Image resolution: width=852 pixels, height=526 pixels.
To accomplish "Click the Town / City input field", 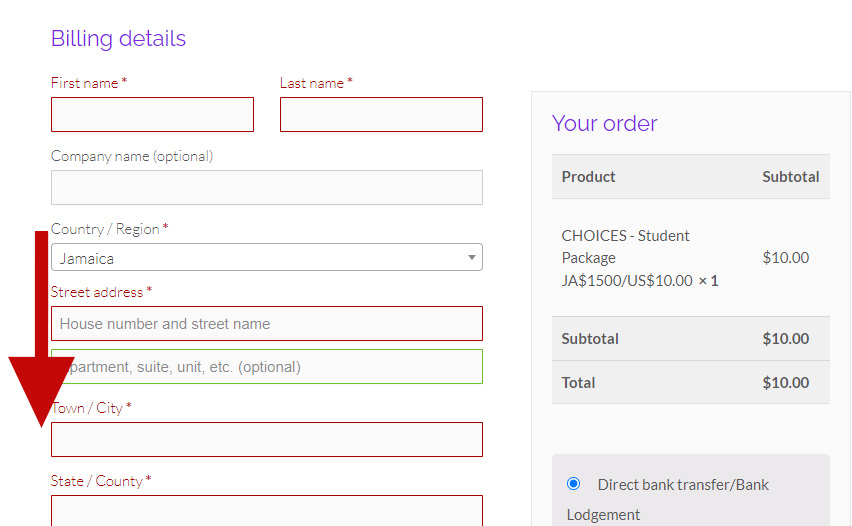I will pos(266,440).
